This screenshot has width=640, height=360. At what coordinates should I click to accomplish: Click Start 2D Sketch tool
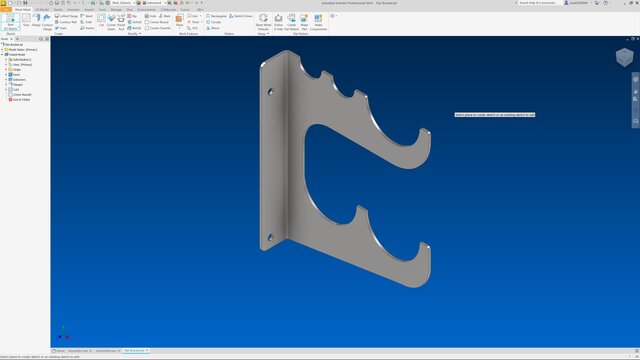point(10,22)
